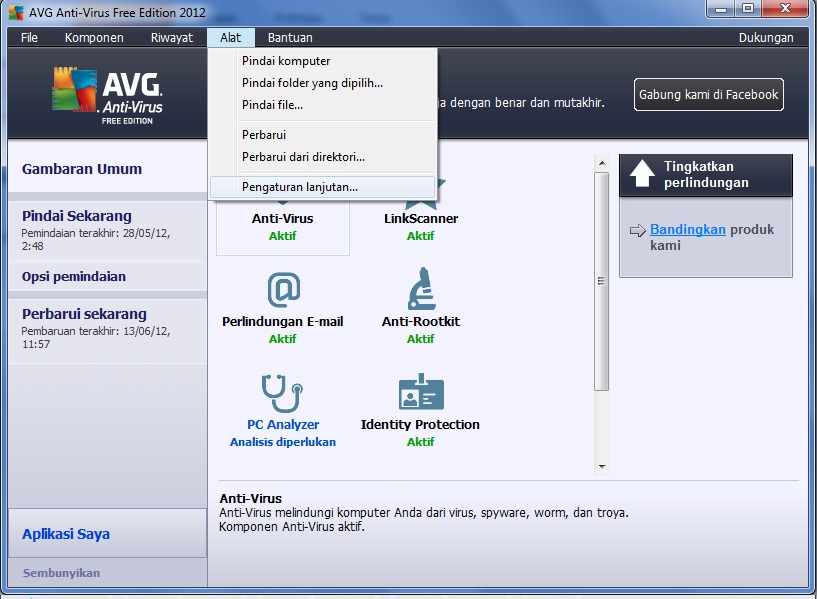The height and width of the screenshot is (599, 817).
Task: Choose Pindai komputer from the Alat menu
Action: tap(322, 61)
